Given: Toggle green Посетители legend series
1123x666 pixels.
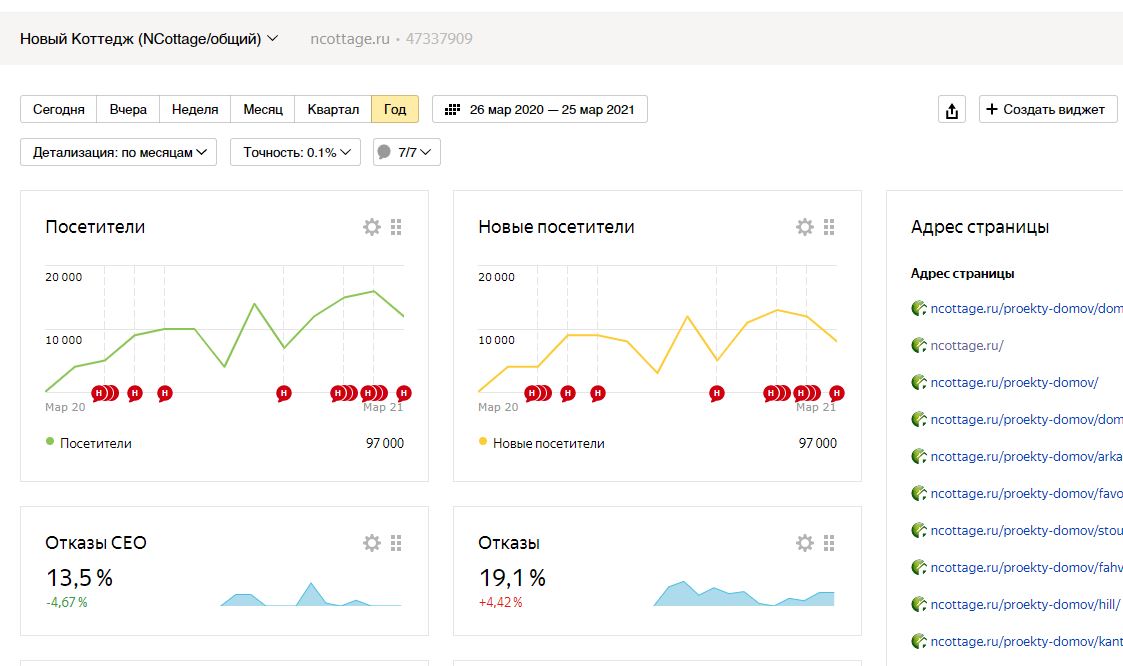Looking at the screenshot, I should click(x=89, y=443).
